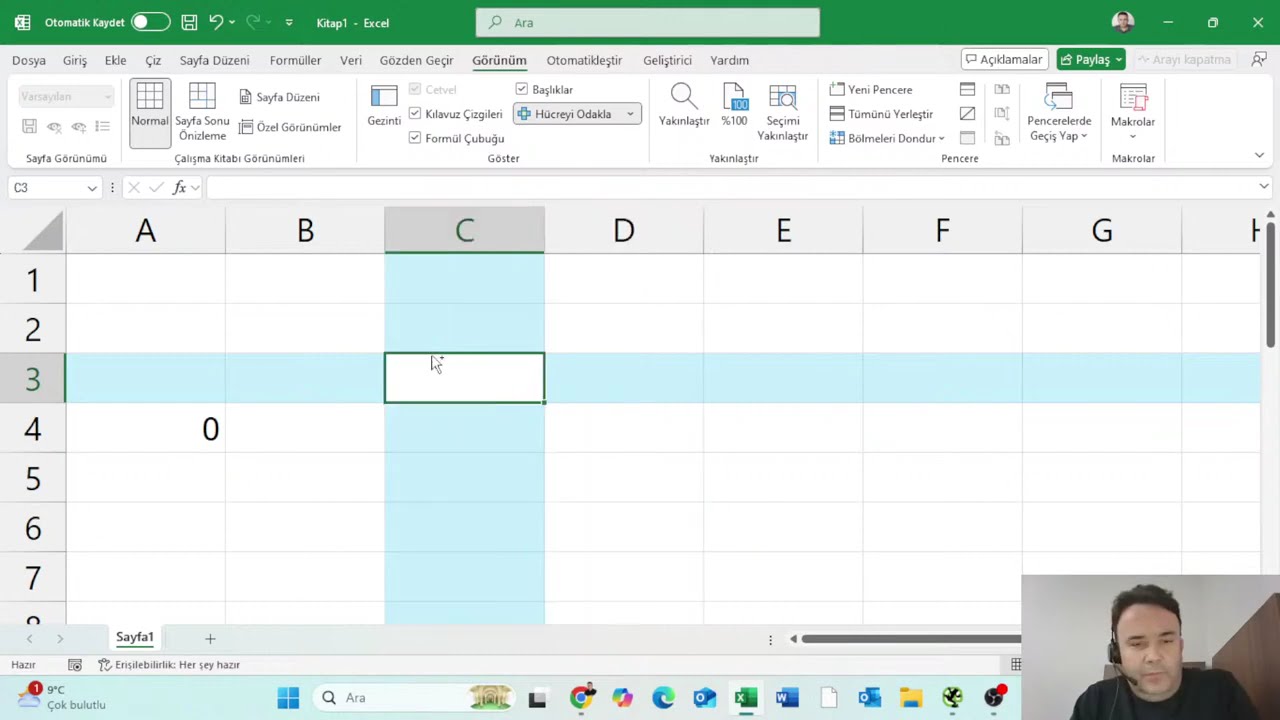Switch to the Giriş tab
This screenshot has width=1280, height=720.
point(75,60)
